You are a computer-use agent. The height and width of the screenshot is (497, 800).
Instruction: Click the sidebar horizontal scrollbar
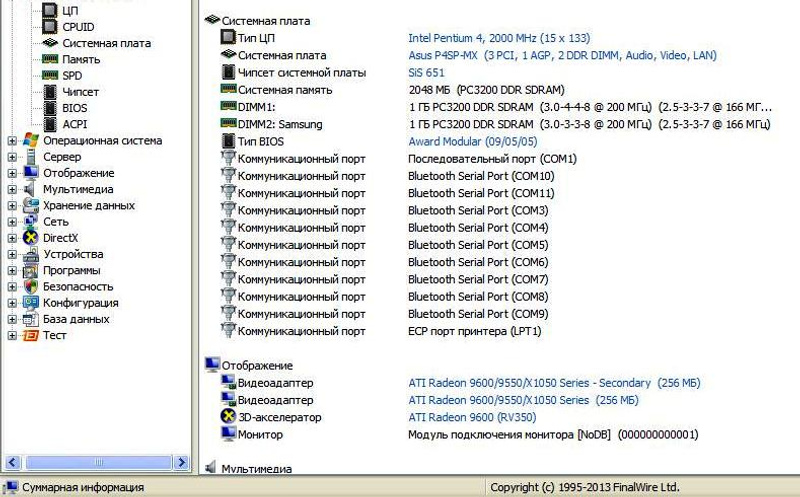pyautogui.click(x=95, y=461)
